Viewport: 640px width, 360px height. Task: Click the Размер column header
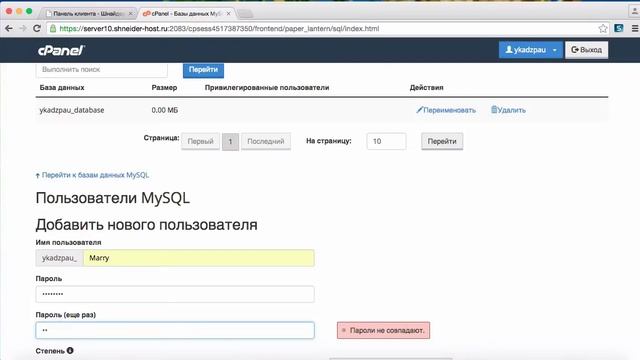(x=164, y=87)
